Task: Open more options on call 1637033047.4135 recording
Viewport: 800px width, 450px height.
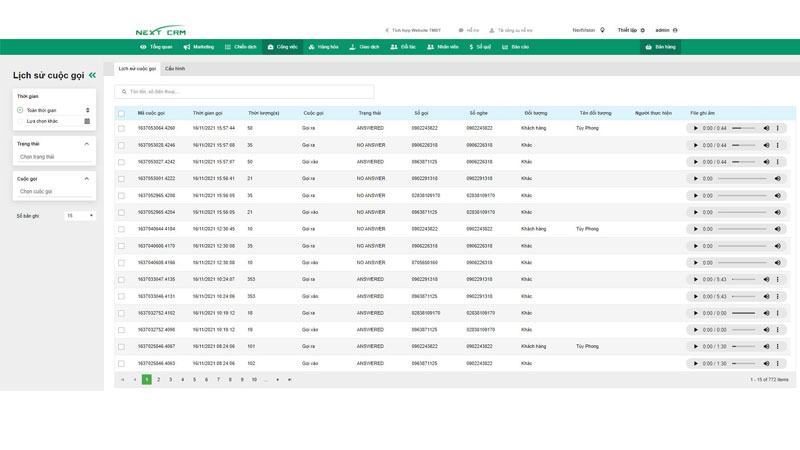Action: (x=778, y=279)
